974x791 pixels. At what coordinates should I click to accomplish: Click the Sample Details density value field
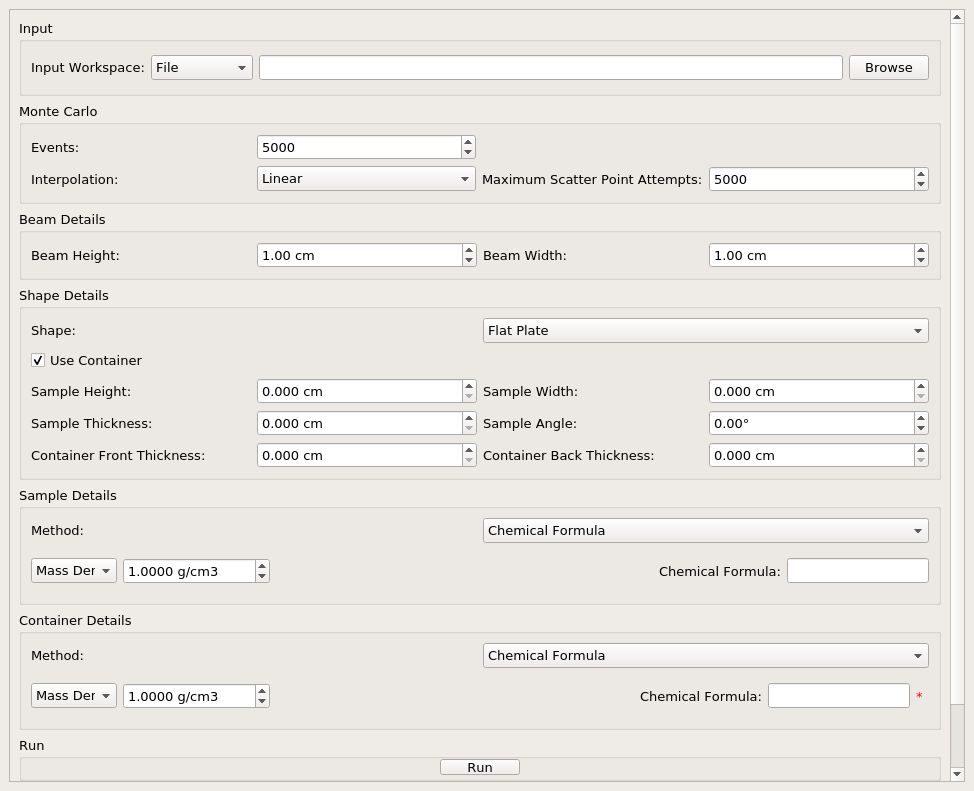[189, 571]
